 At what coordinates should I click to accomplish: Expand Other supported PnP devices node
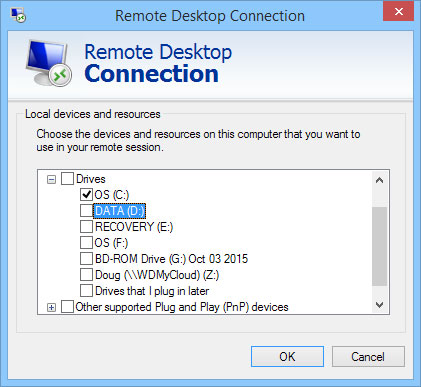point(51,307)
